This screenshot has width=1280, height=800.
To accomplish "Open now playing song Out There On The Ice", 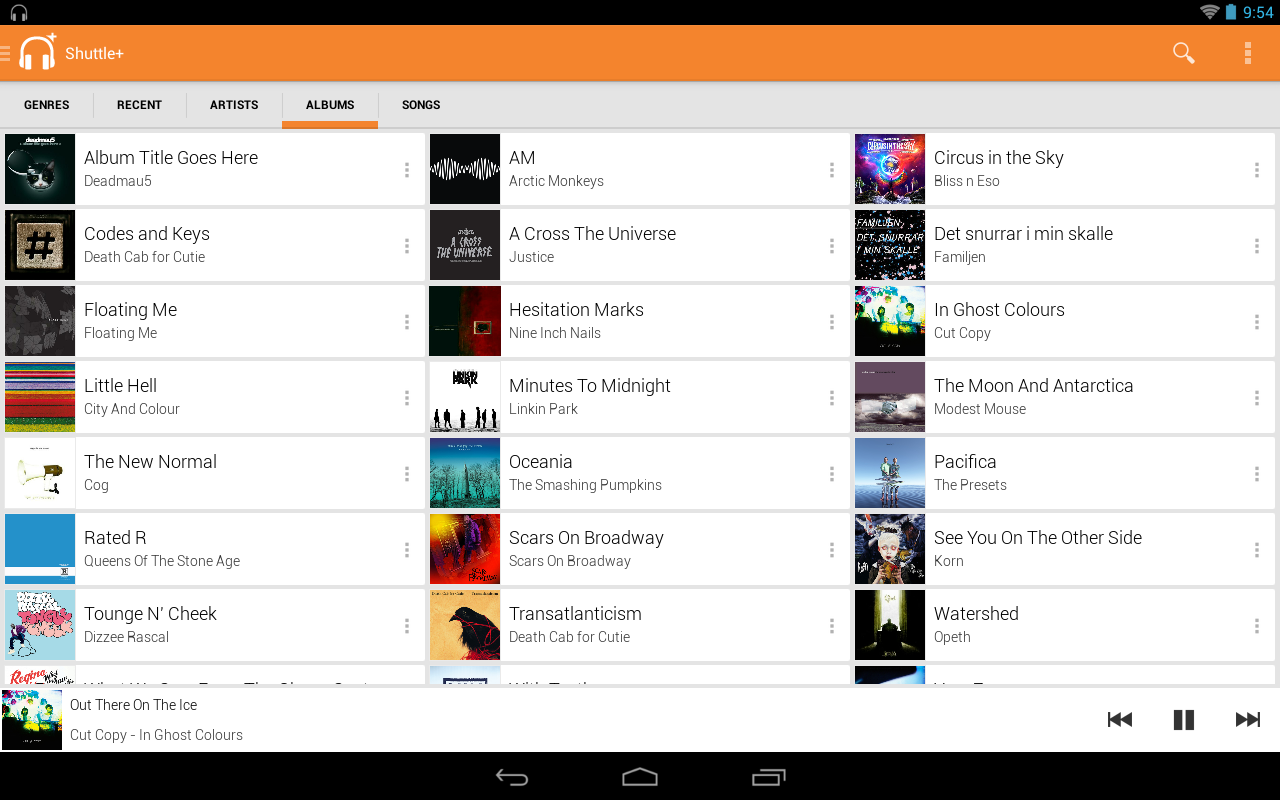I will click(134, 705).
